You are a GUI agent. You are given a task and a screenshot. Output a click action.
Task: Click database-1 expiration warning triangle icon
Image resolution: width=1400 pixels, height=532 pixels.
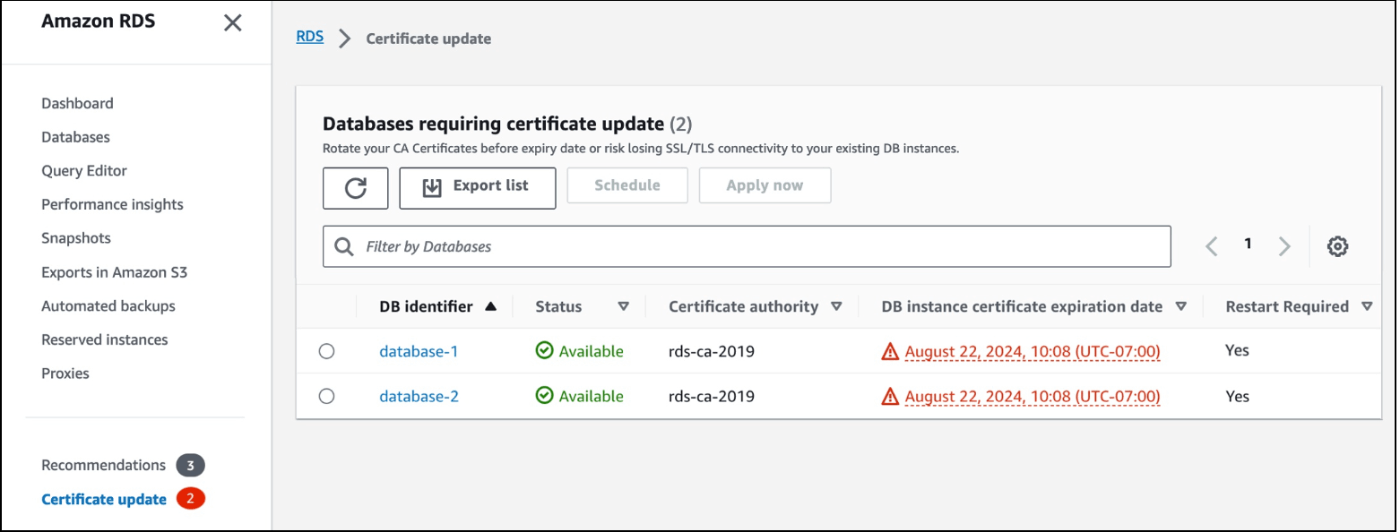(x=890, y=351)
